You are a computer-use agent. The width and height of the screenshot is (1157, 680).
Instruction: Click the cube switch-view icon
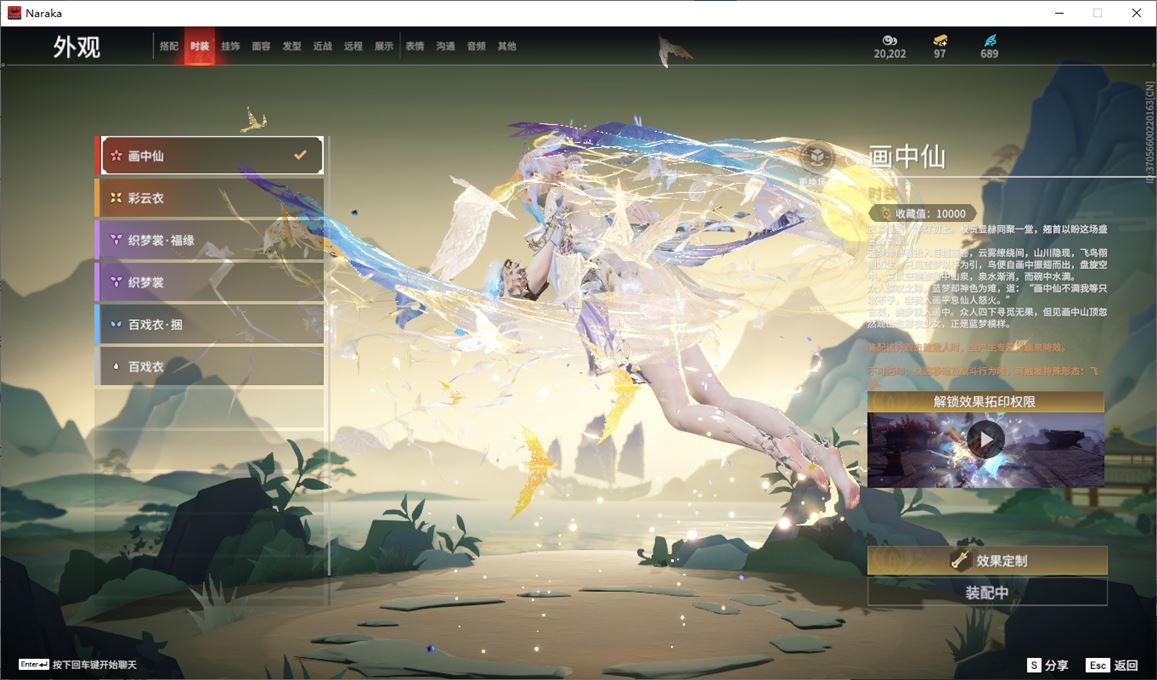pos(816,156)
